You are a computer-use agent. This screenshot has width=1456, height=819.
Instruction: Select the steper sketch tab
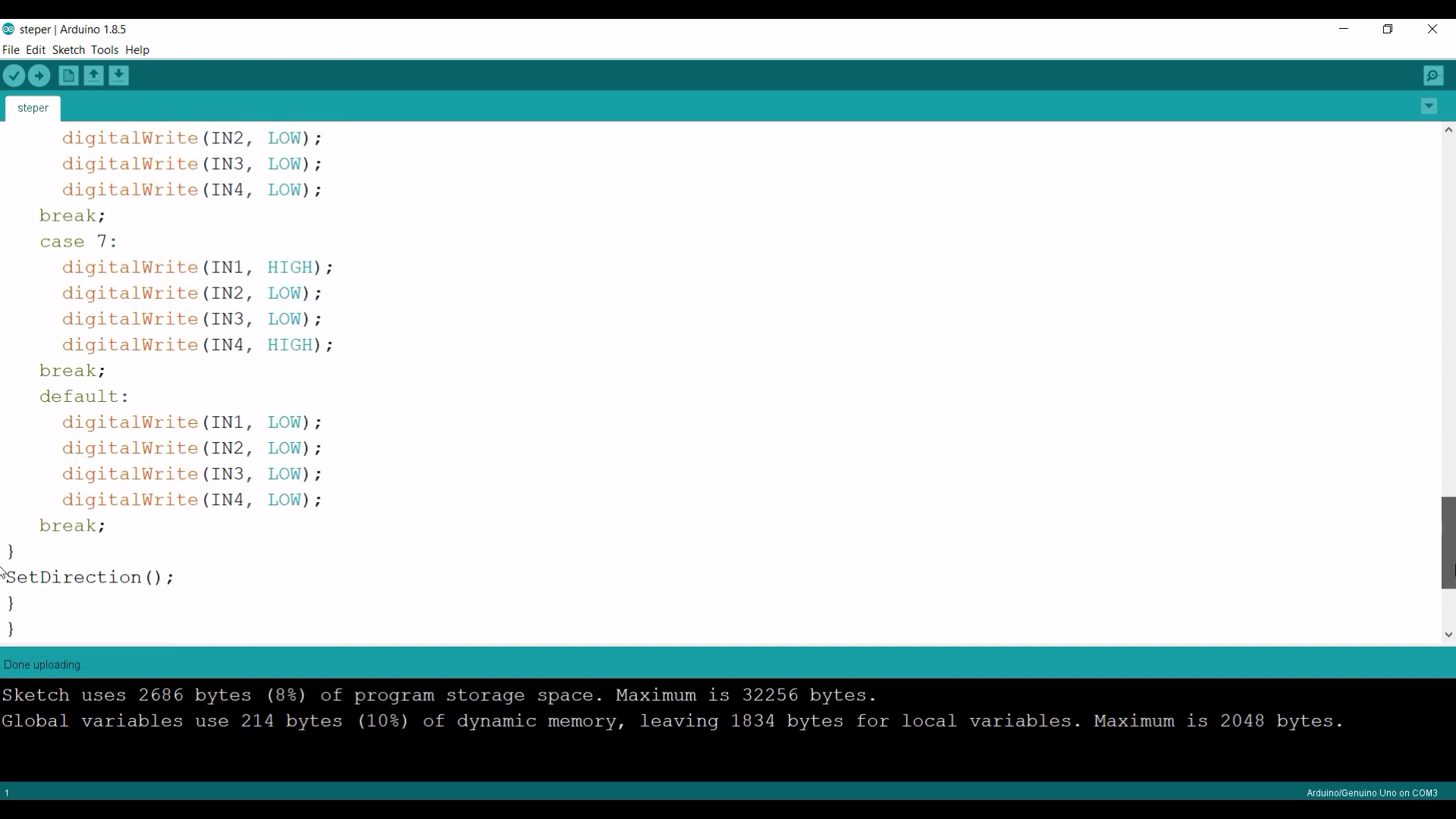[x=33, y=108]
